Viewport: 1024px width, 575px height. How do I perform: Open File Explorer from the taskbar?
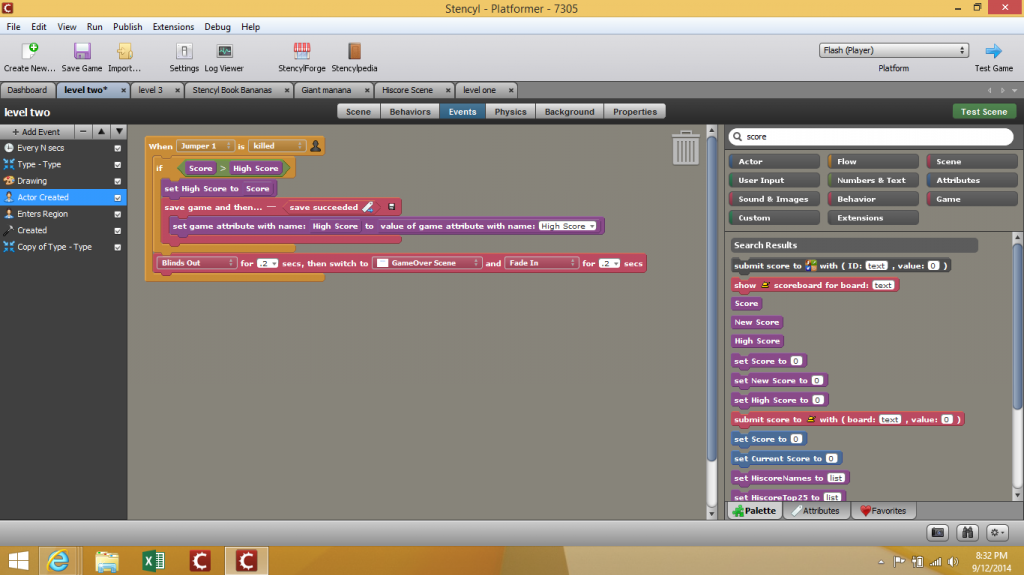coord(106,561)
